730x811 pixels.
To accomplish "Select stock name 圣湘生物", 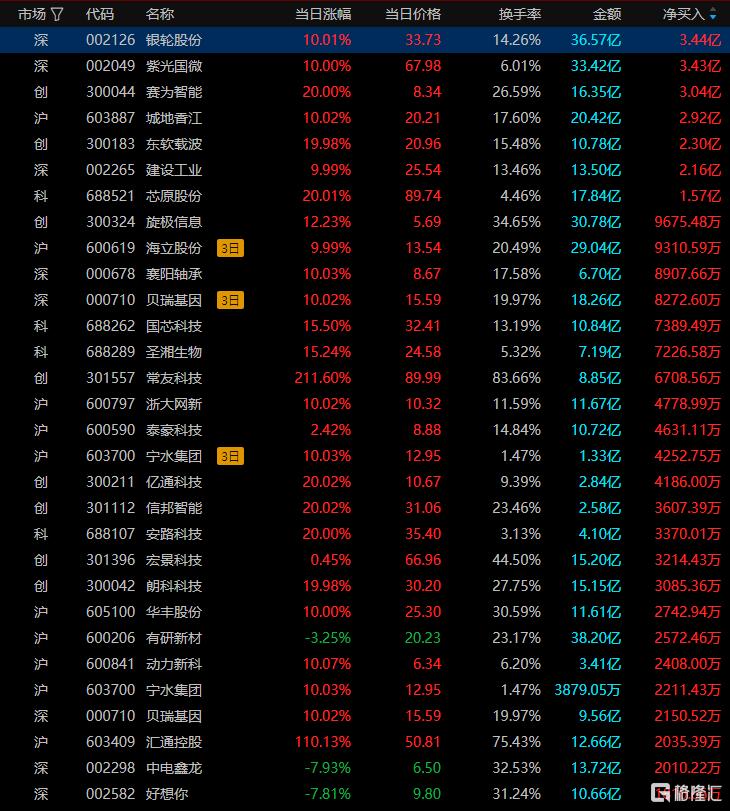I will pyautogui.click(x=174, y=352).
